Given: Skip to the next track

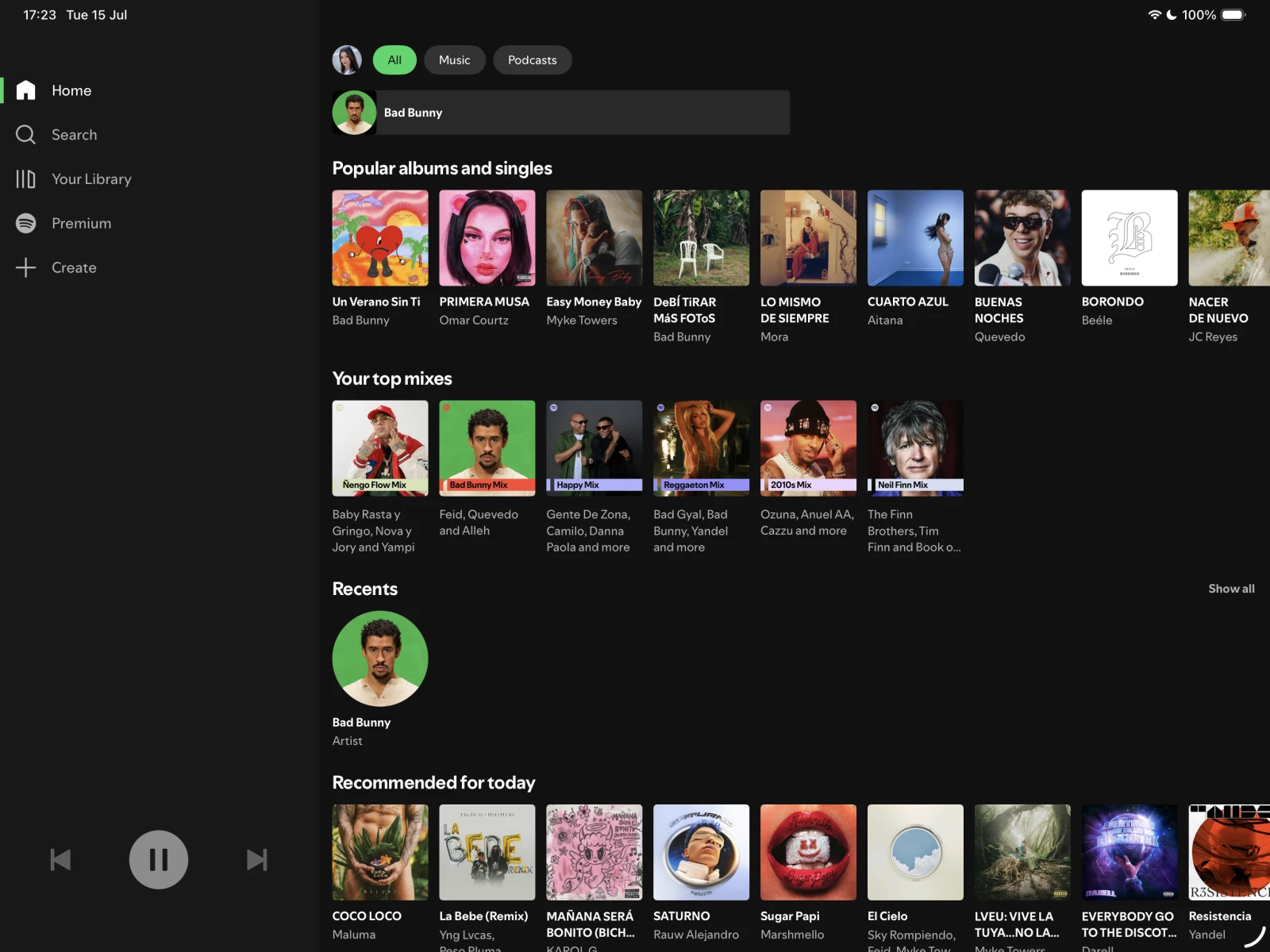Looking at the screenshot, I should click(256, 860).
